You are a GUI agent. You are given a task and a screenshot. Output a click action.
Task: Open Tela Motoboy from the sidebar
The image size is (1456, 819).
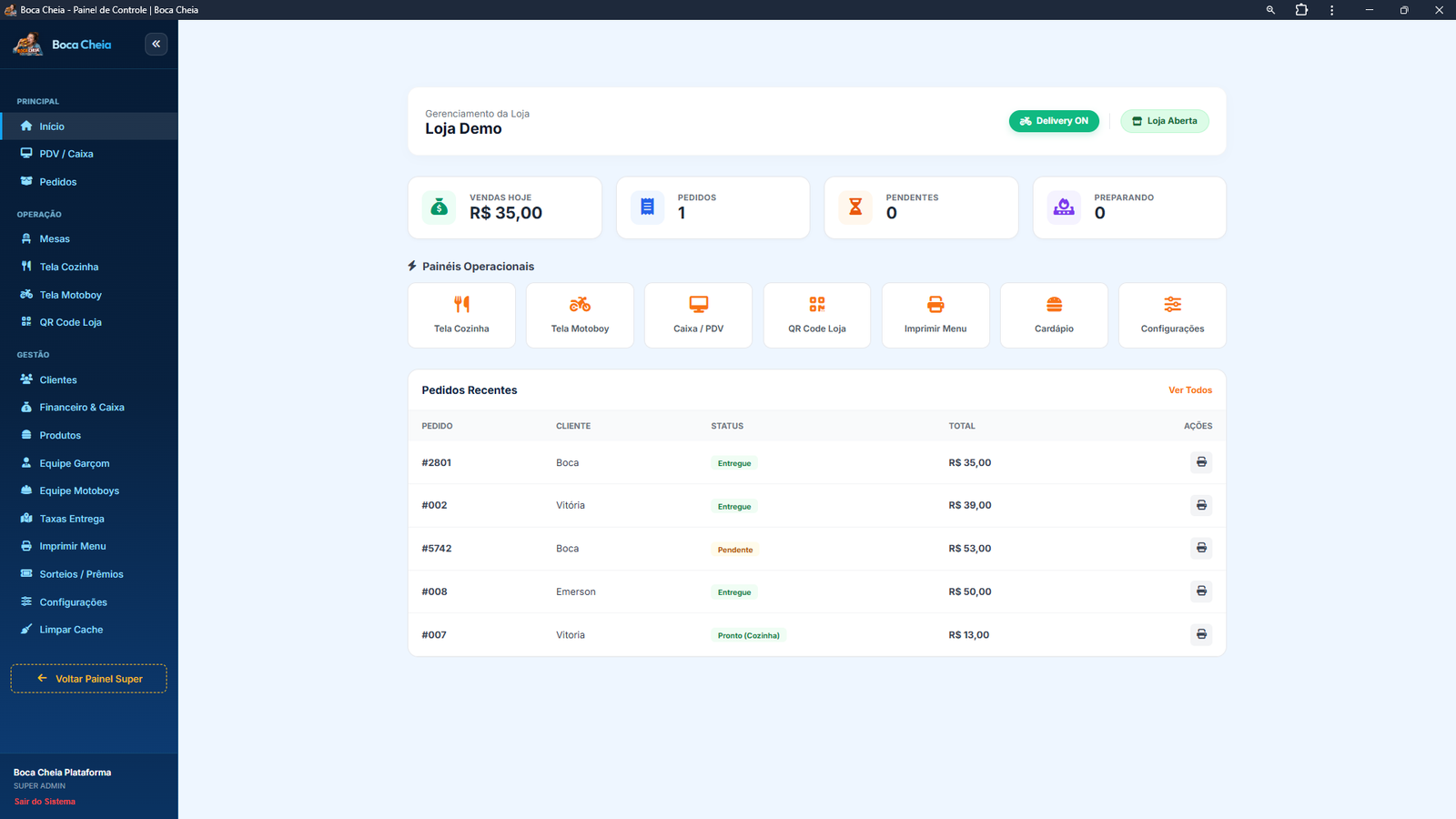[x=88, y=295]
